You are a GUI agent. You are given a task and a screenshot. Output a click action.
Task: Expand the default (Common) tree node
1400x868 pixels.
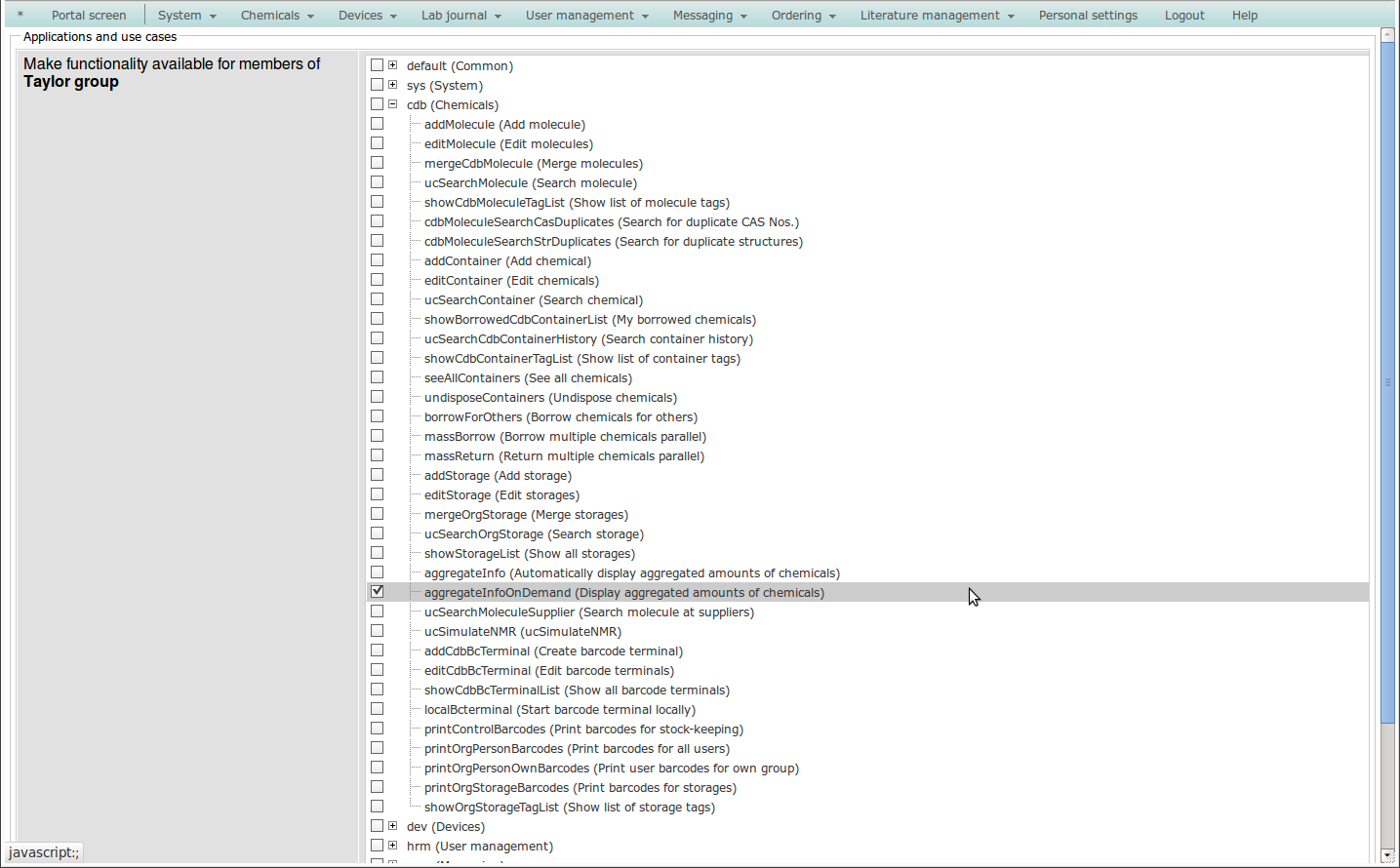pyautogui.click(x=392, y=65)
